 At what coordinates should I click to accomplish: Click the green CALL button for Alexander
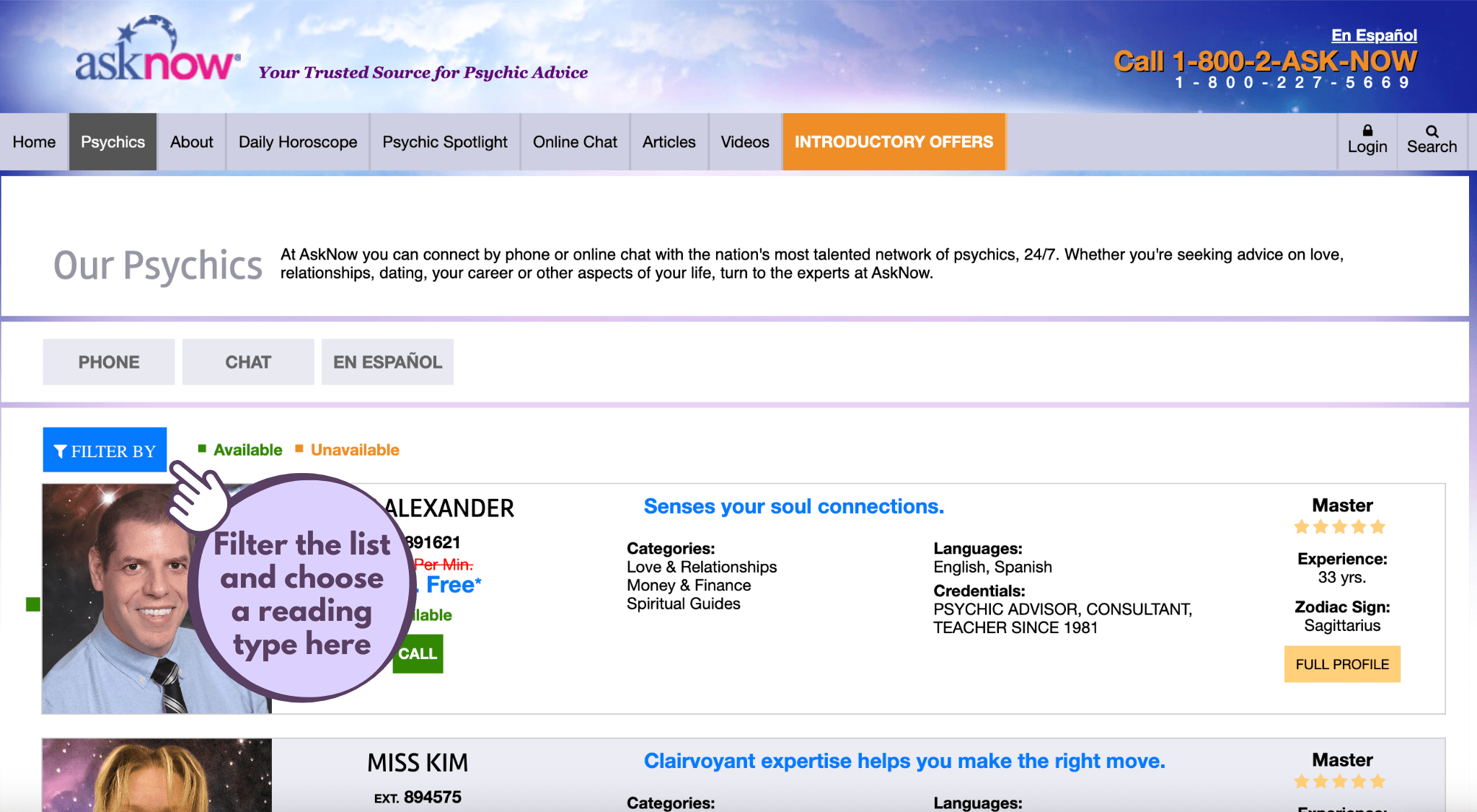point(418,654)
